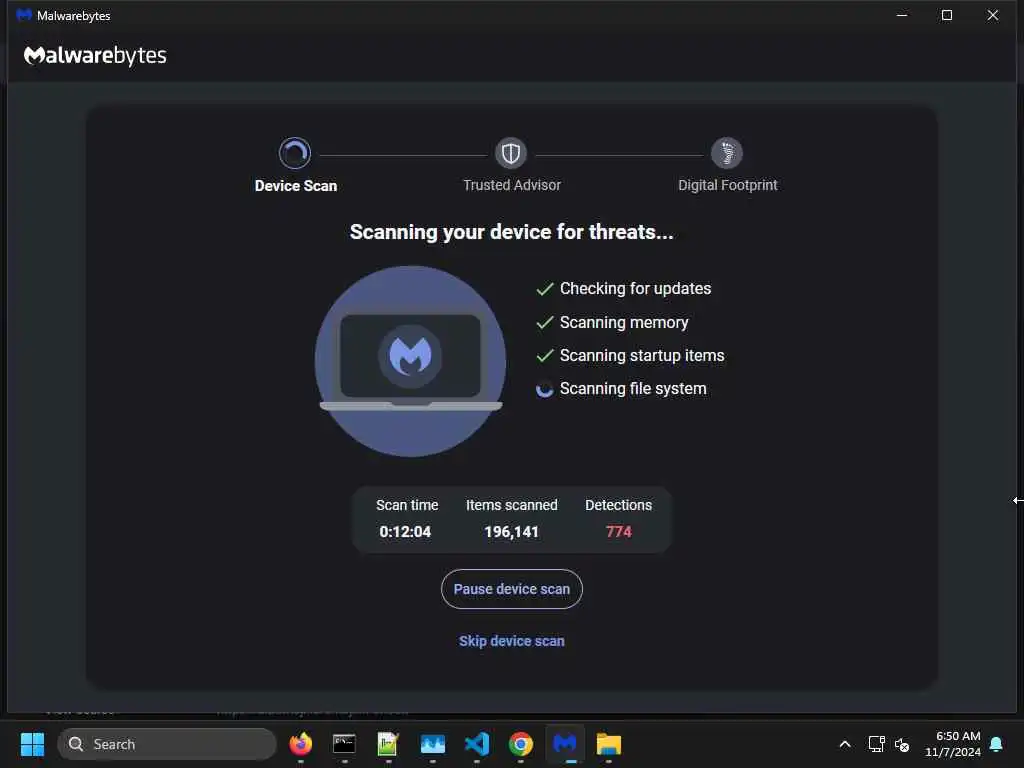This screenshot has height=768, width=1024.
Task: Expand the system tray hidden icons chevron
Action: [844, 744]
